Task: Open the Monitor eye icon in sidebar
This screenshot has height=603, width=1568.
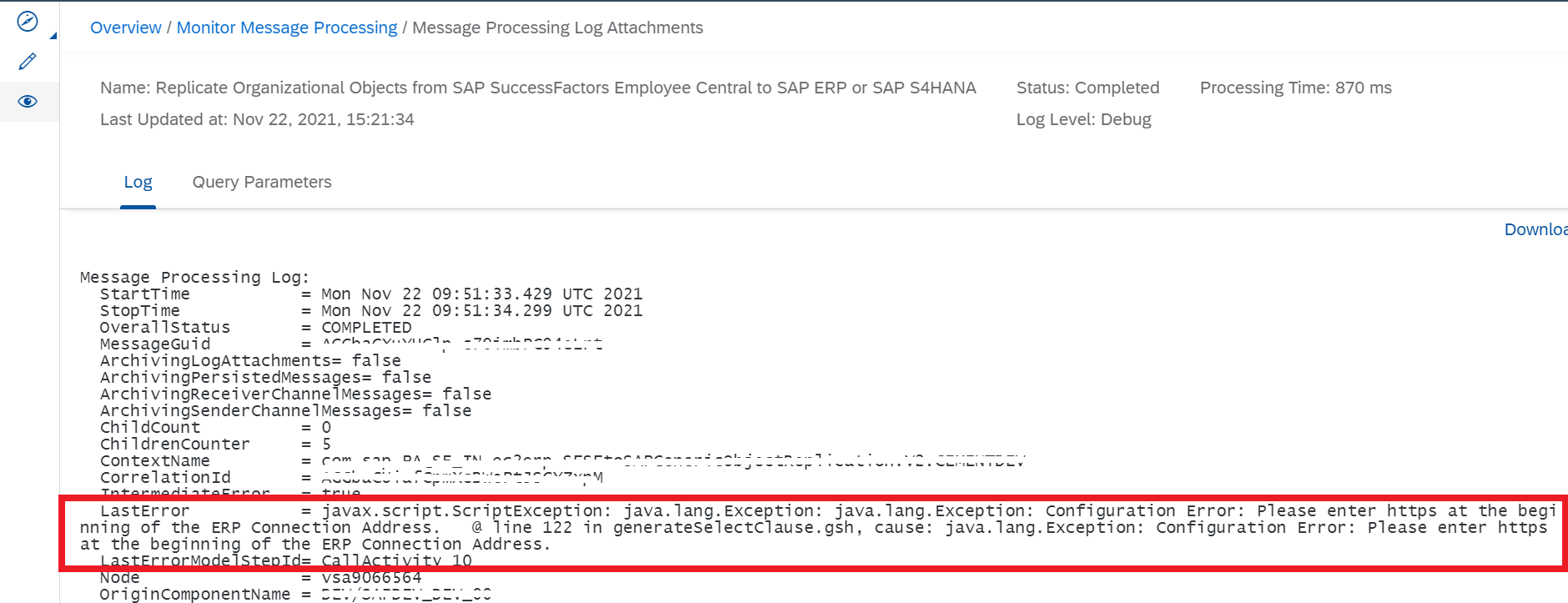Action: coord(28,102)
